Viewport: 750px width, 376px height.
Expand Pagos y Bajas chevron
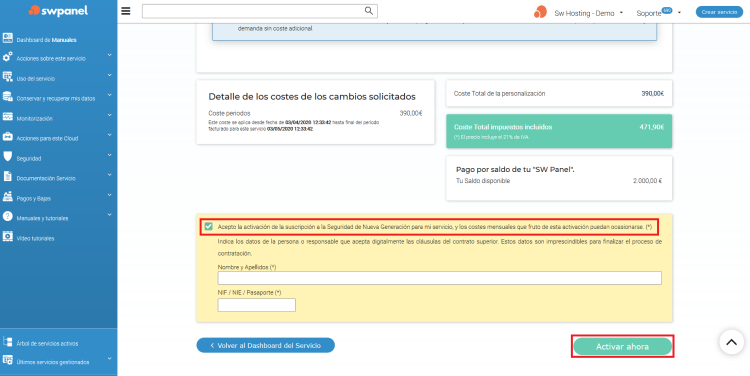pos(110,195)
